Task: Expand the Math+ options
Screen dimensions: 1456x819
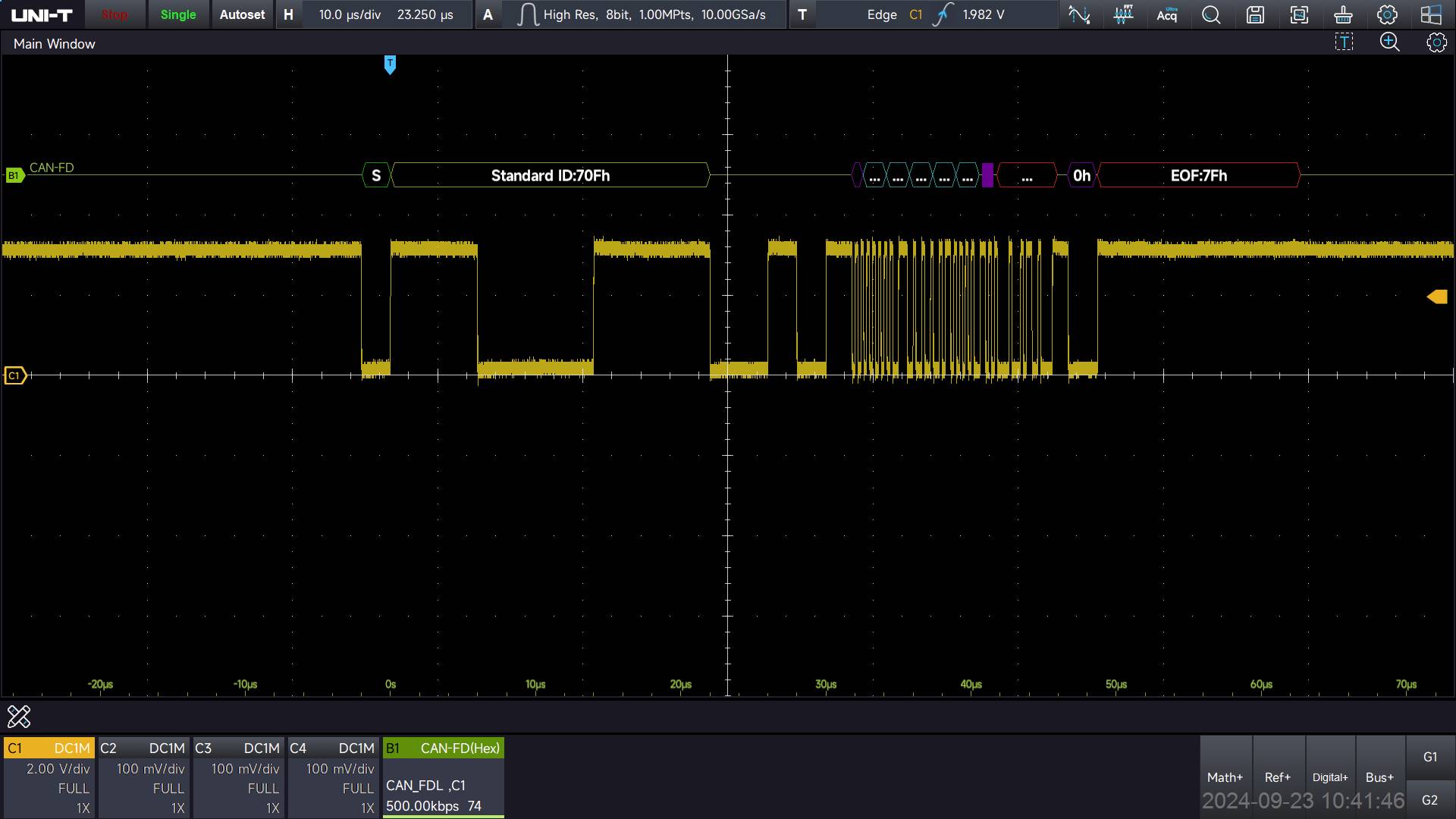Action: pos(1225,777)
